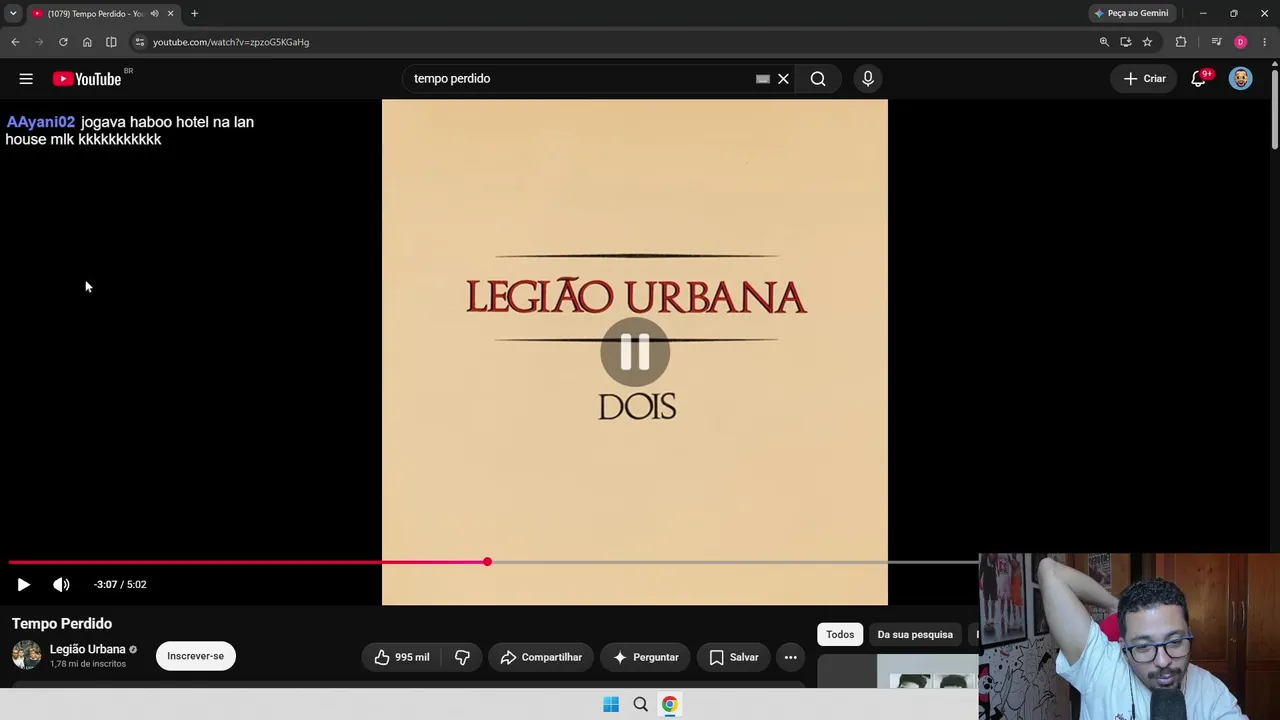Seek using the red progress bar handle
The width and height of the screenshot is (1280, 720).
pyautogui.click(x=487, y=562)
